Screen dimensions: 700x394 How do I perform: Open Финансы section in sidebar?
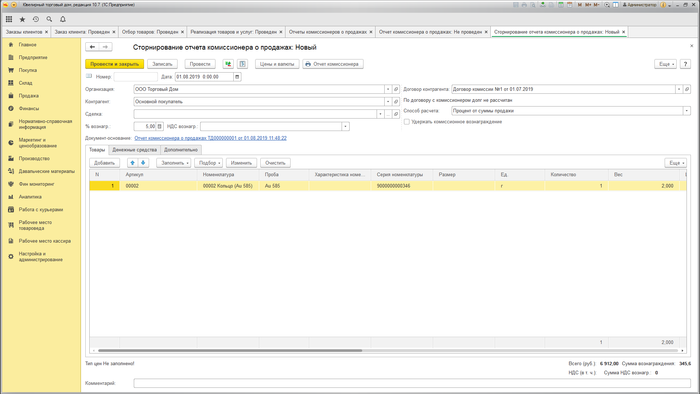point(29,108)
